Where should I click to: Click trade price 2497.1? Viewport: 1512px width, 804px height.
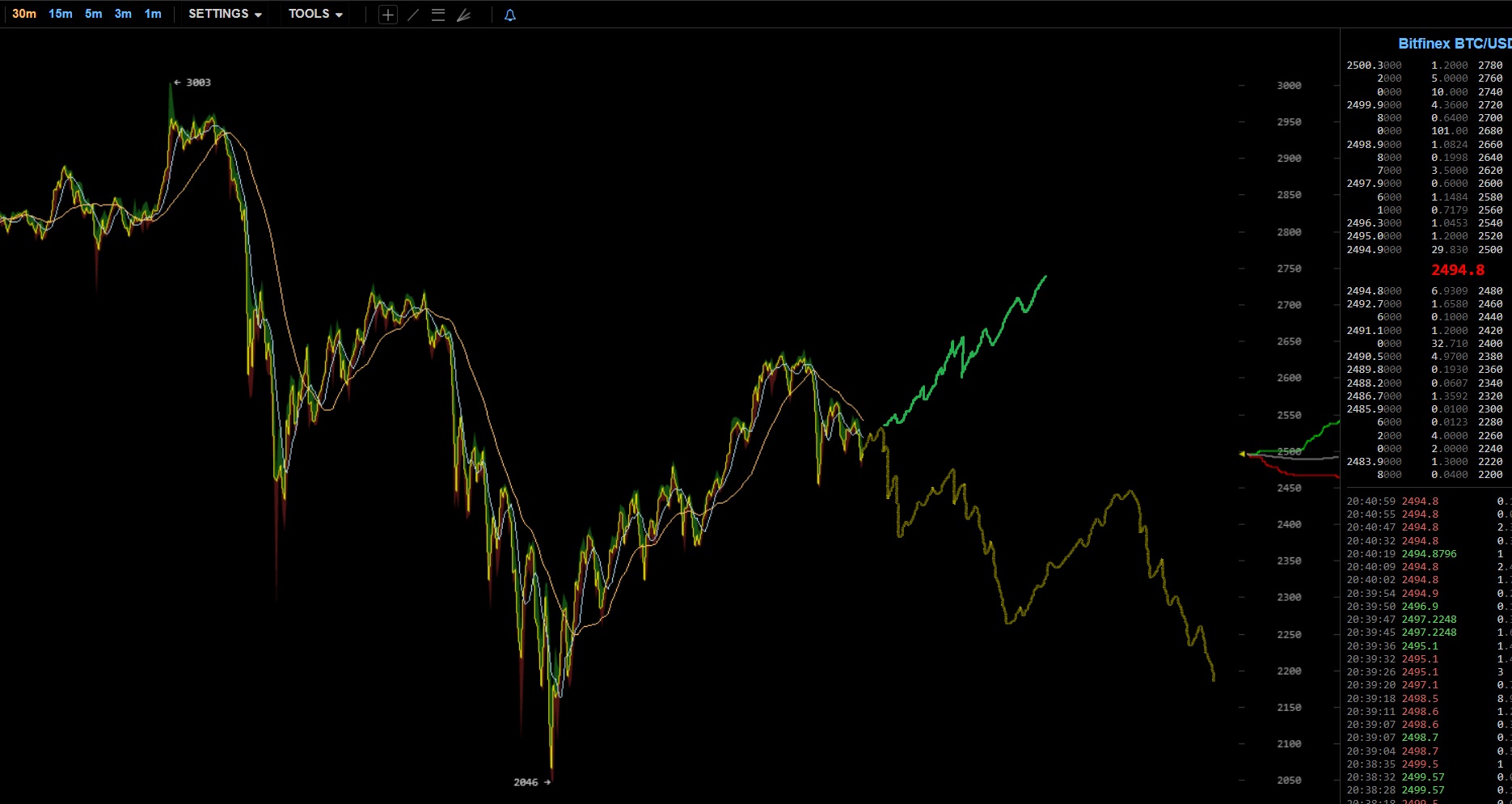(1420, 685)
